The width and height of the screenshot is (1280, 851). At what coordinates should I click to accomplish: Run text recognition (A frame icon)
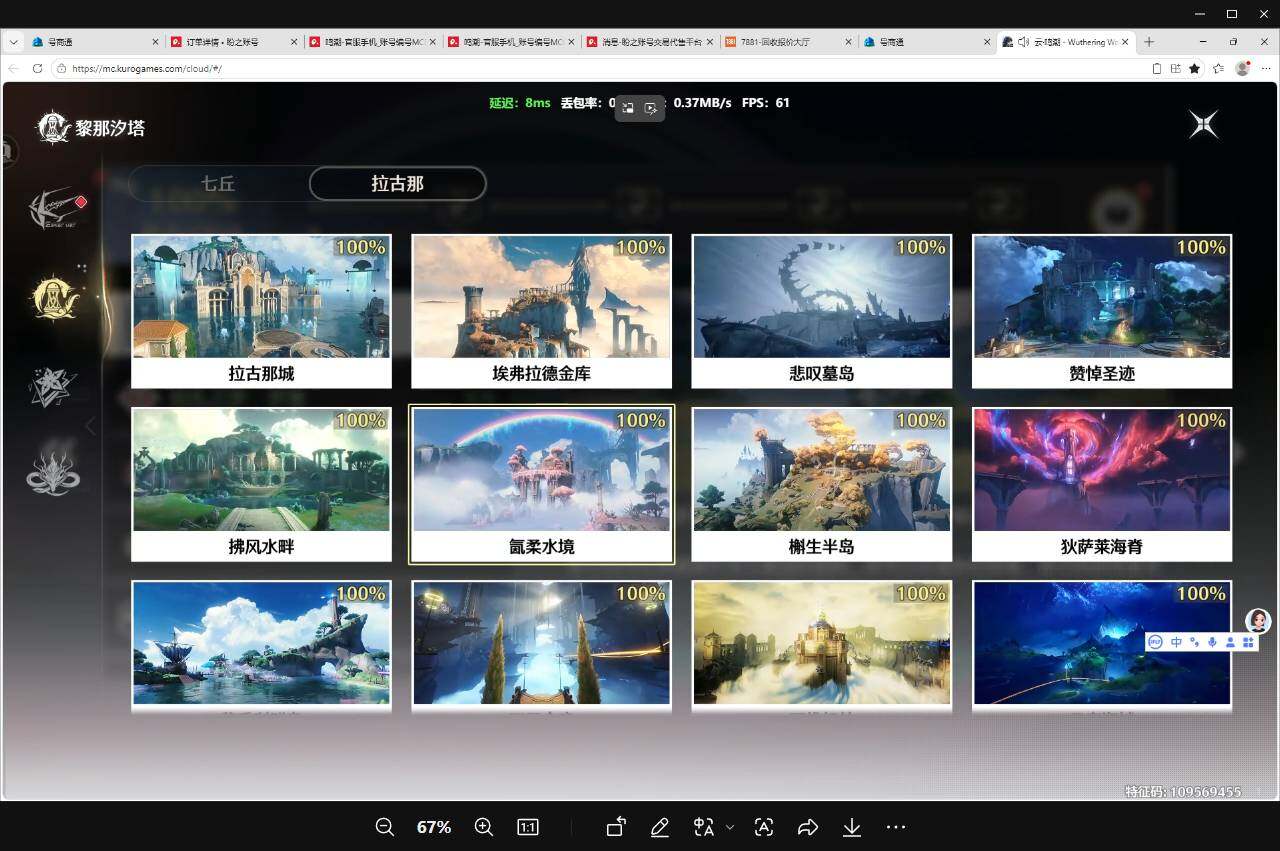point(764,827)
